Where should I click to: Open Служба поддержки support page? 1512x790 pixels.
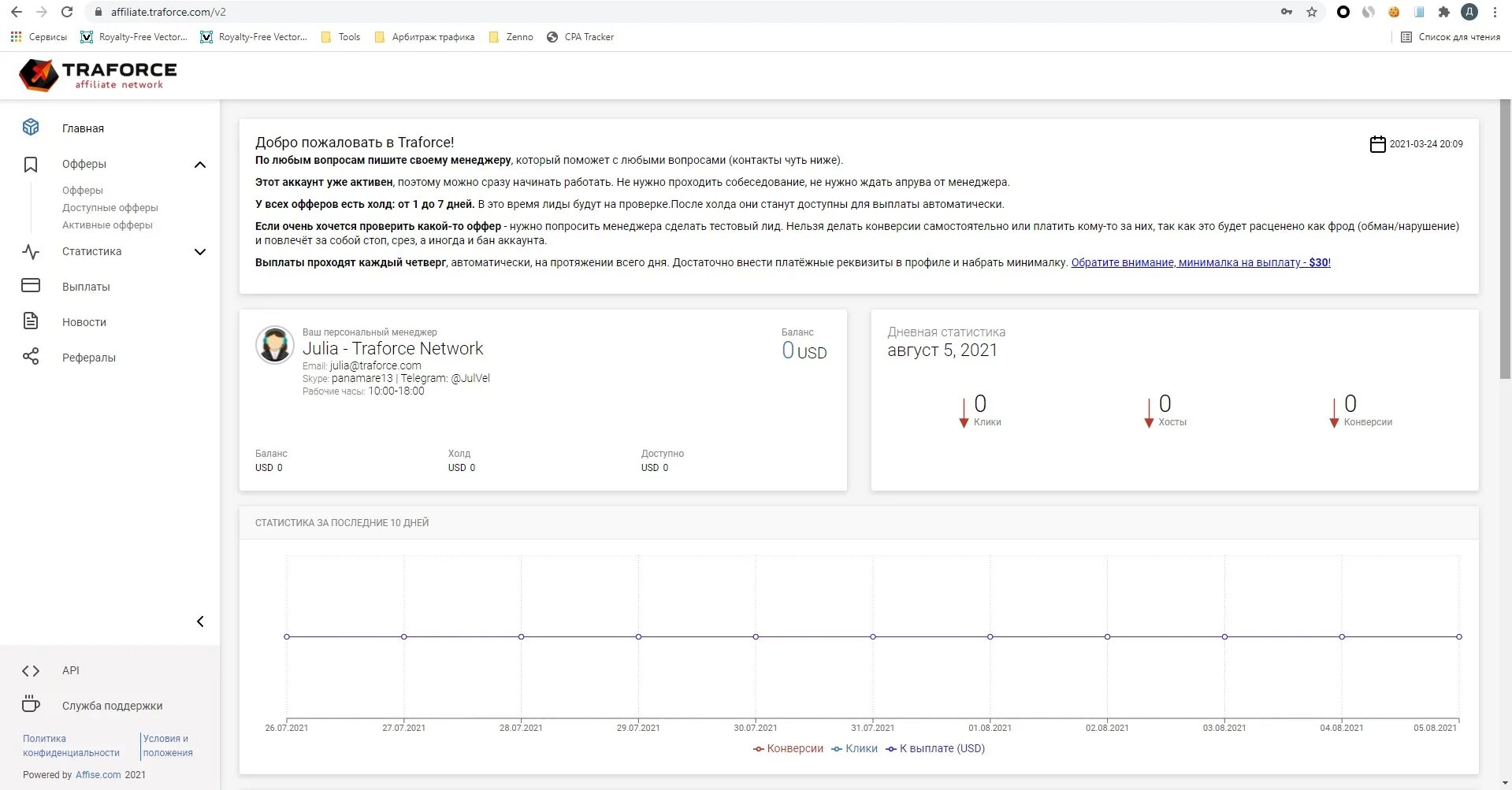pyautogui.click(x=113, y=706)
